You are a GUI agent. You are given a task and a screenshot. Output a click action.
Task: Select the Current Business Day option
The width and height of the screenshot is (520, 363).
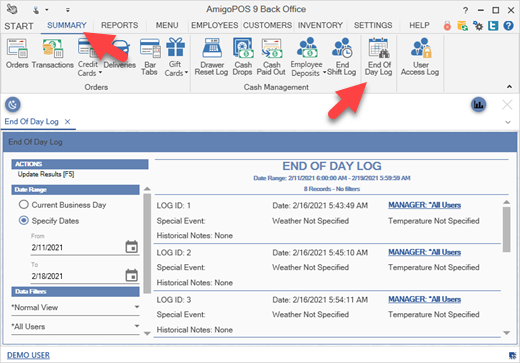tap(63, 205)
